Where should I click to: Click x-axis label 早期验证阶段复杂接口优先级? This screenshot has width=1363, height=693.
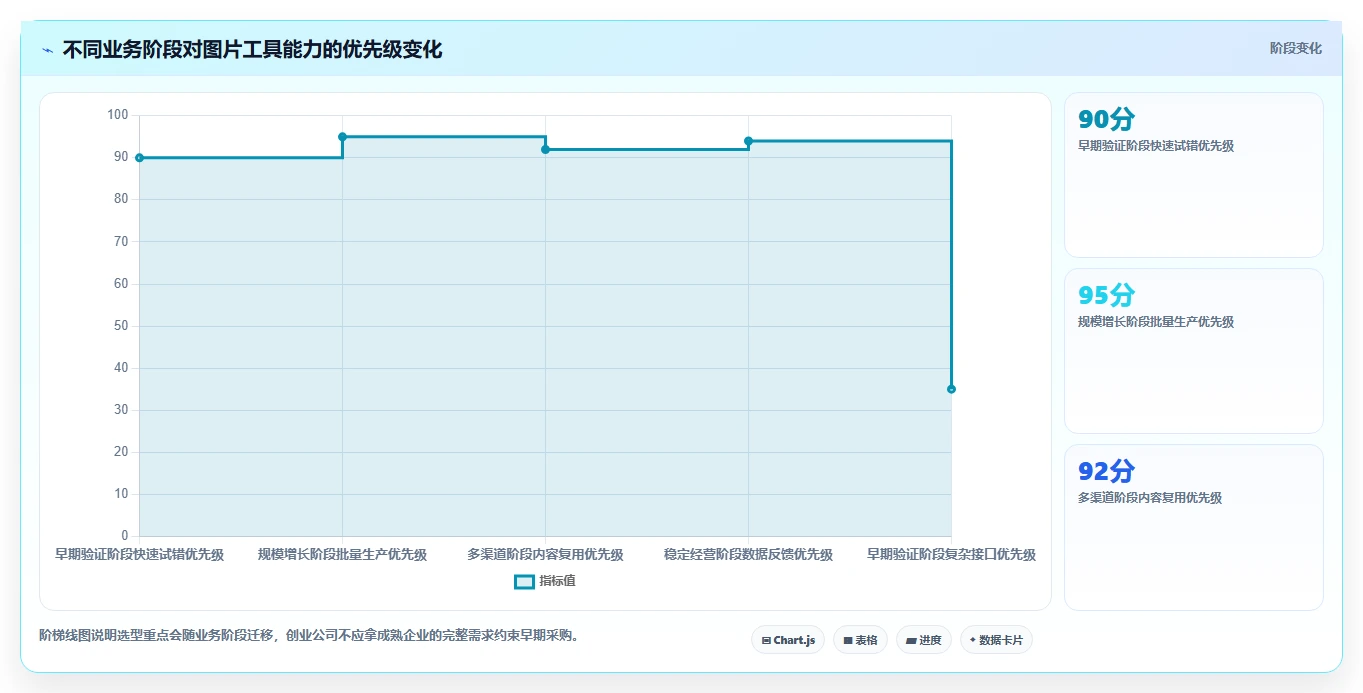click(x=951, y=554)
